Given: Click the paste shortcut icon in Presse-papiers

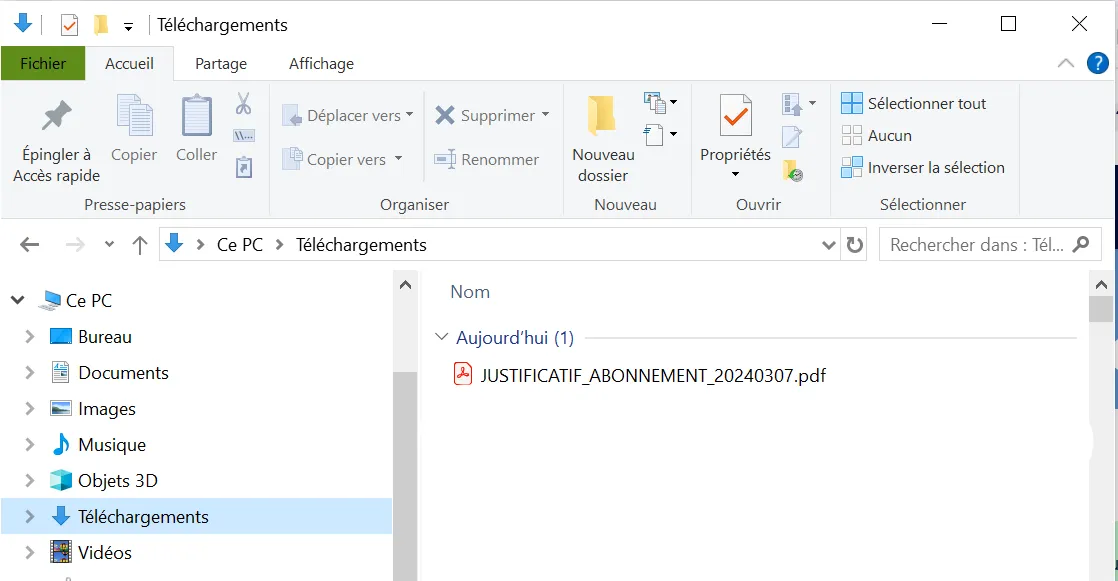Looking at the screenshot, I should pos(244,167).
